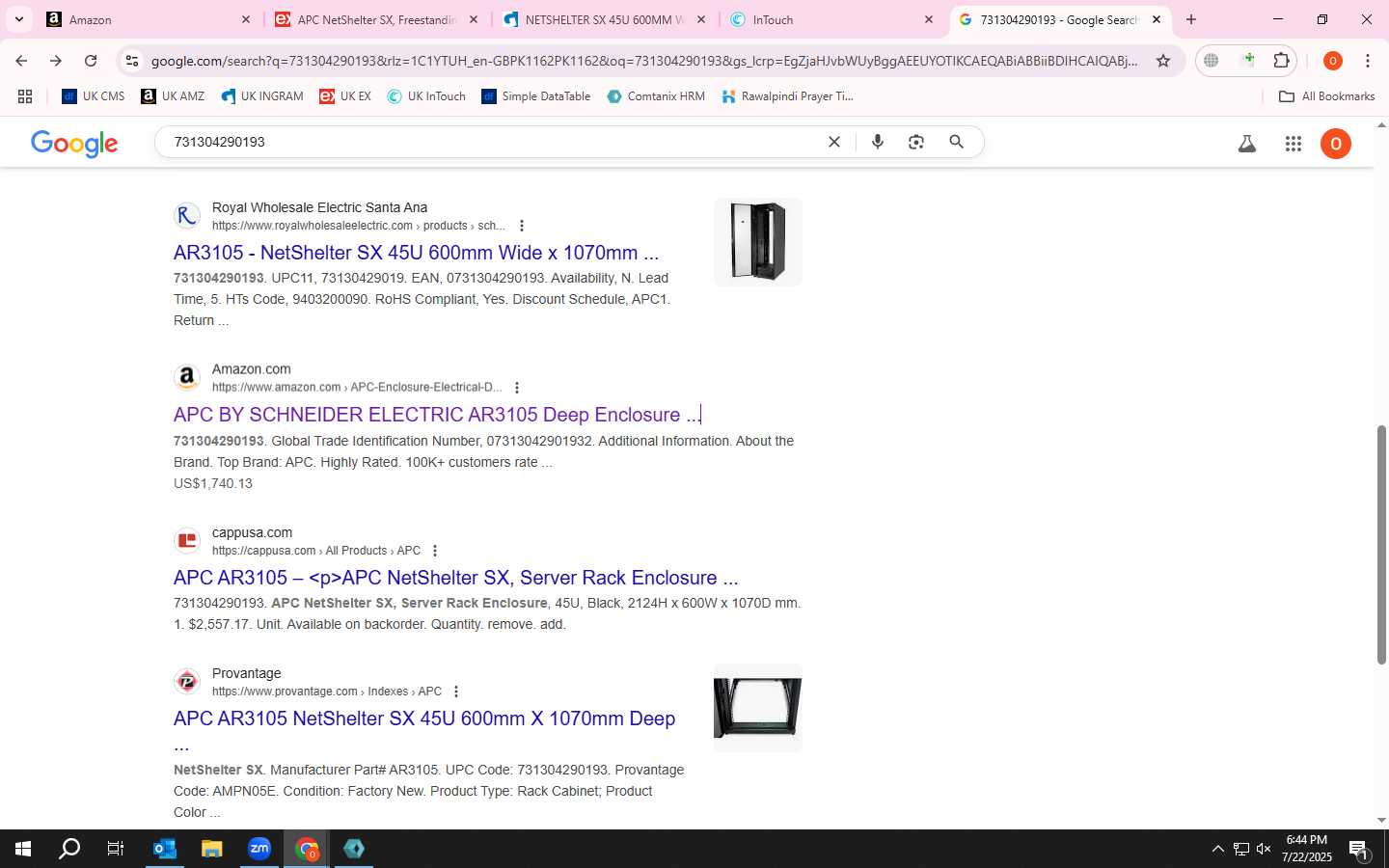
Task: Open more options for Provantage result
Action: click(x=456, y=692)
